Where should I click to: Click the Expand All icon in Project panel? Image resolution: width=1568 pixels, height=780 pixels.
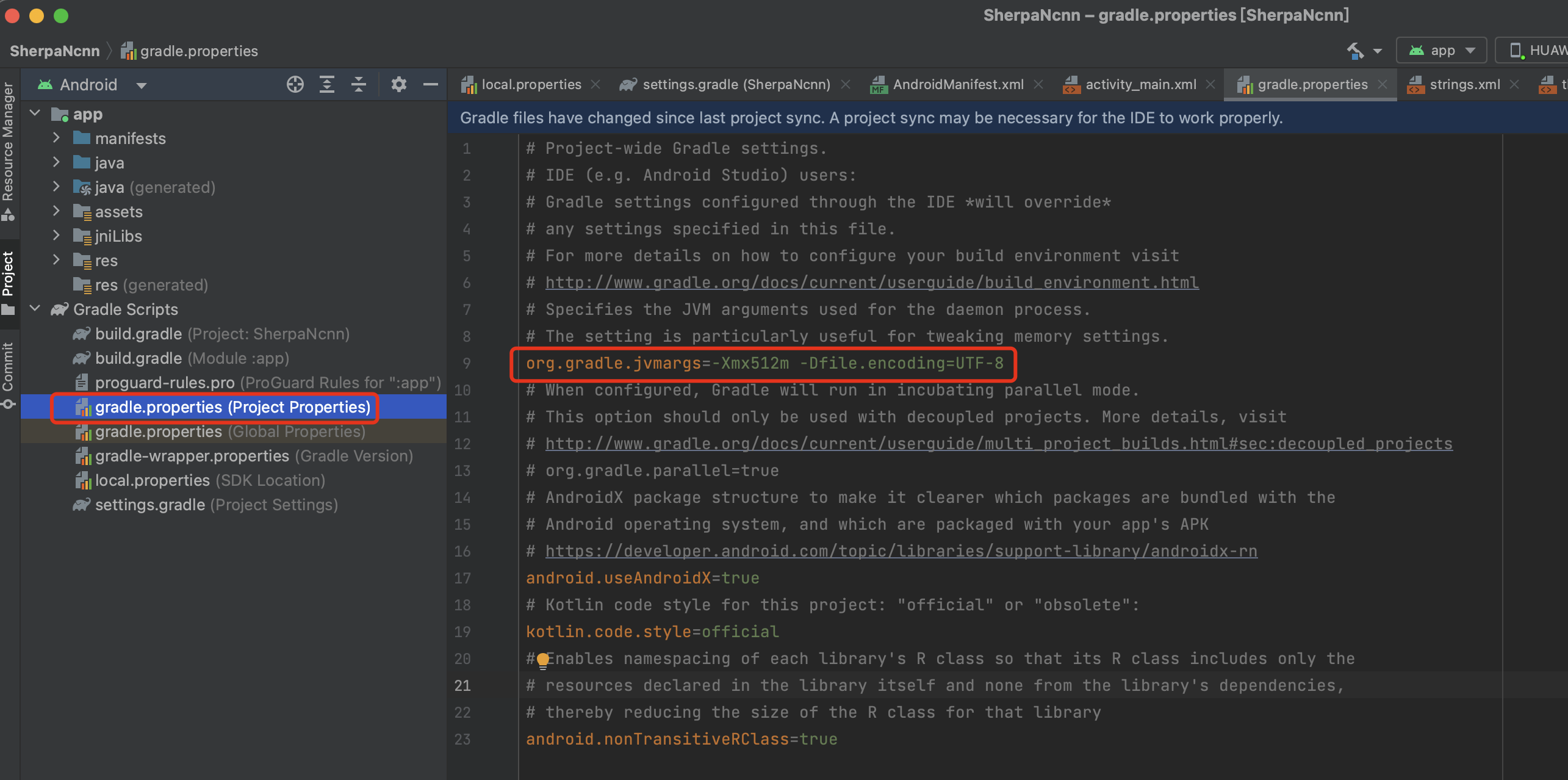pos(327,84)
